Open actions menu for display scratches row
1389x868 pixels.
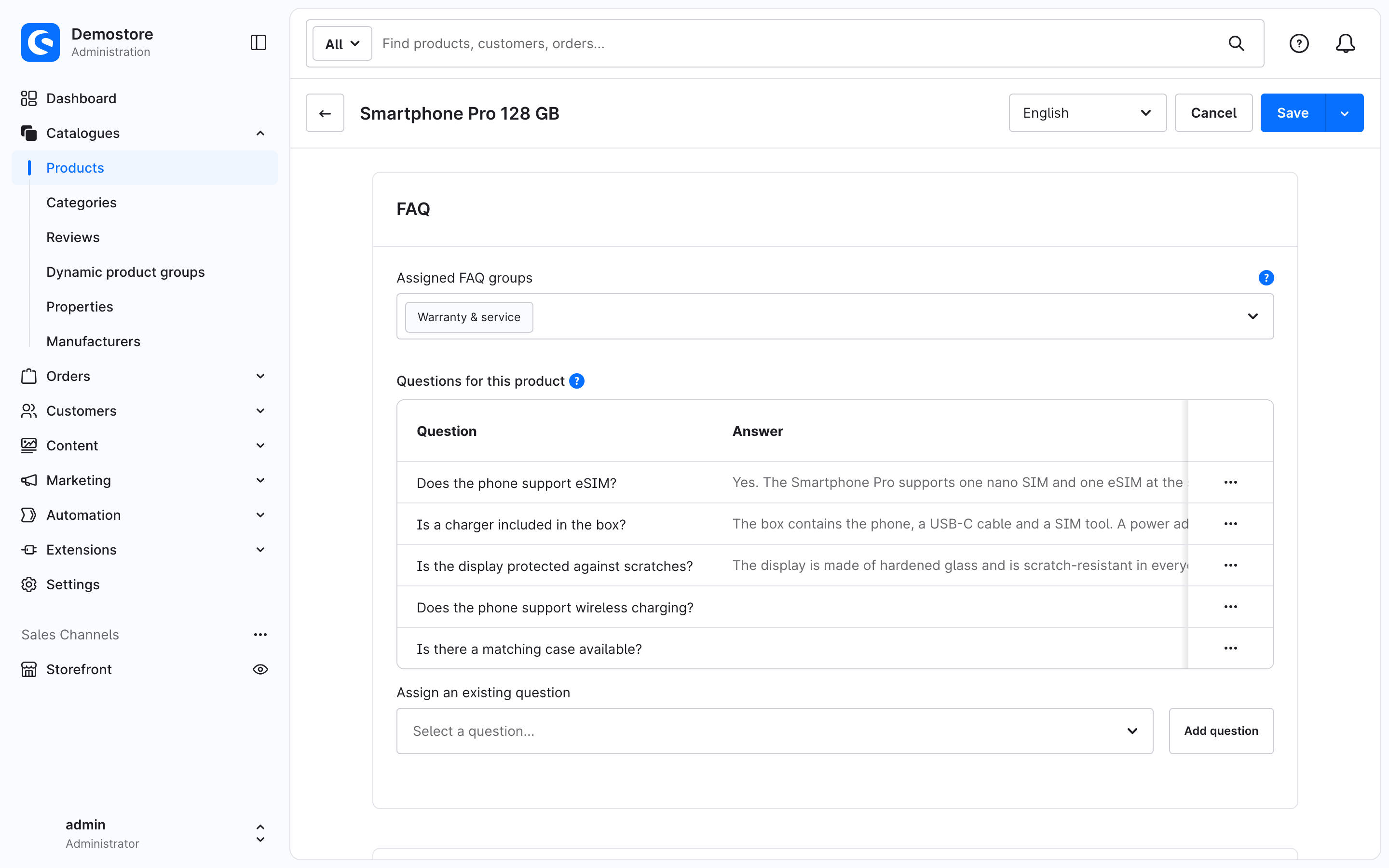click(1230, 566)
